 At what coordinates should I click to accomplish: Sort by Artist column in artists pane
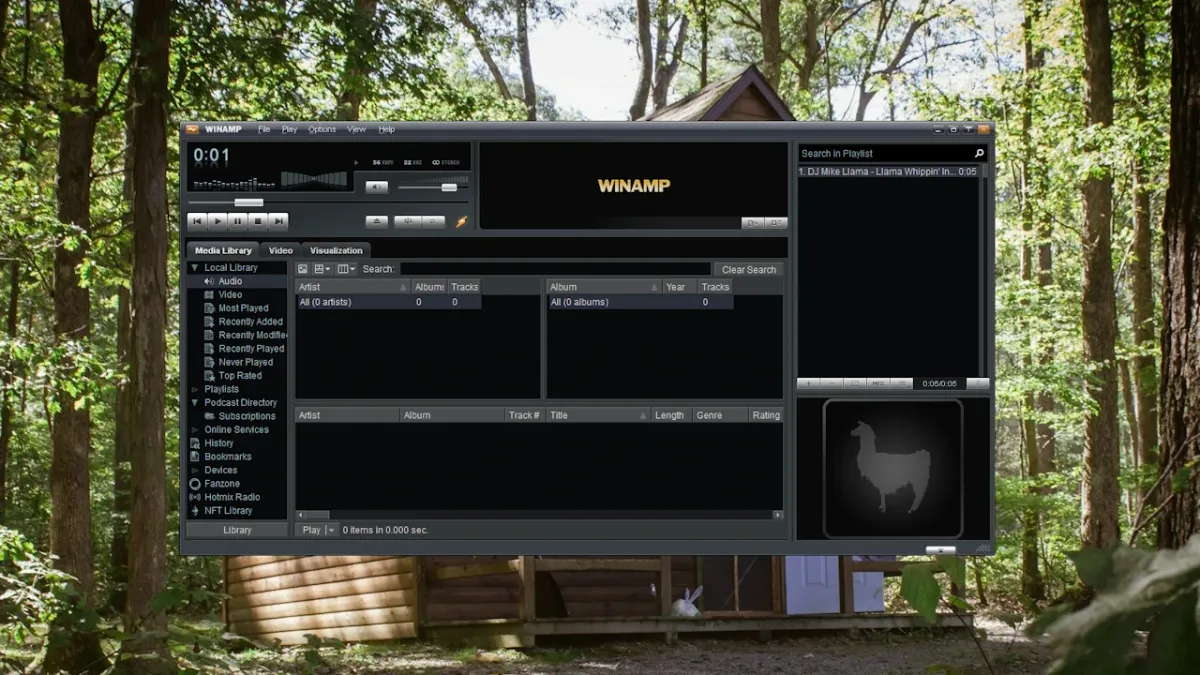click(x=354, y=287)
